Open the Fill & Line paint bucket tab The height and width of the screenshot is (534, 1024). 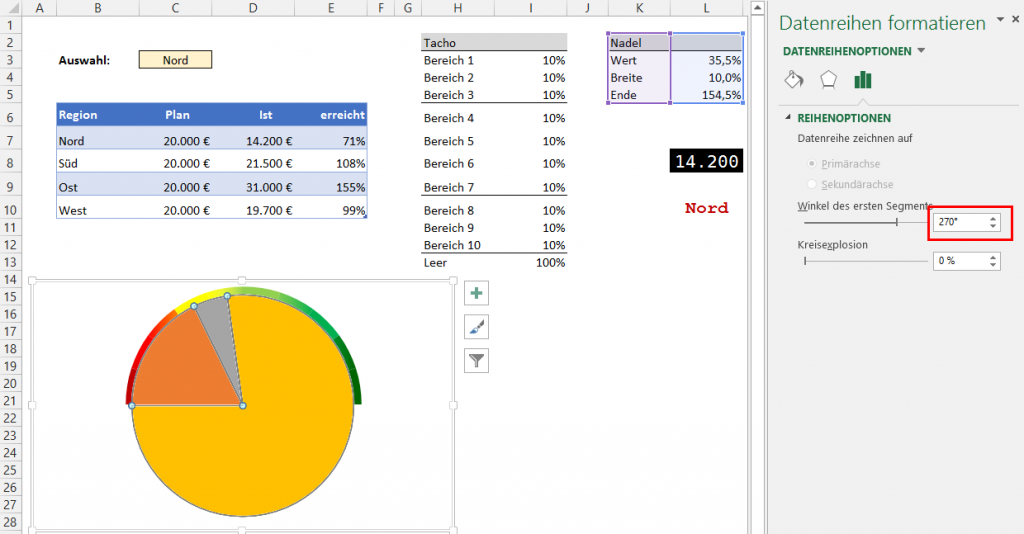click(x=793, y=80)
